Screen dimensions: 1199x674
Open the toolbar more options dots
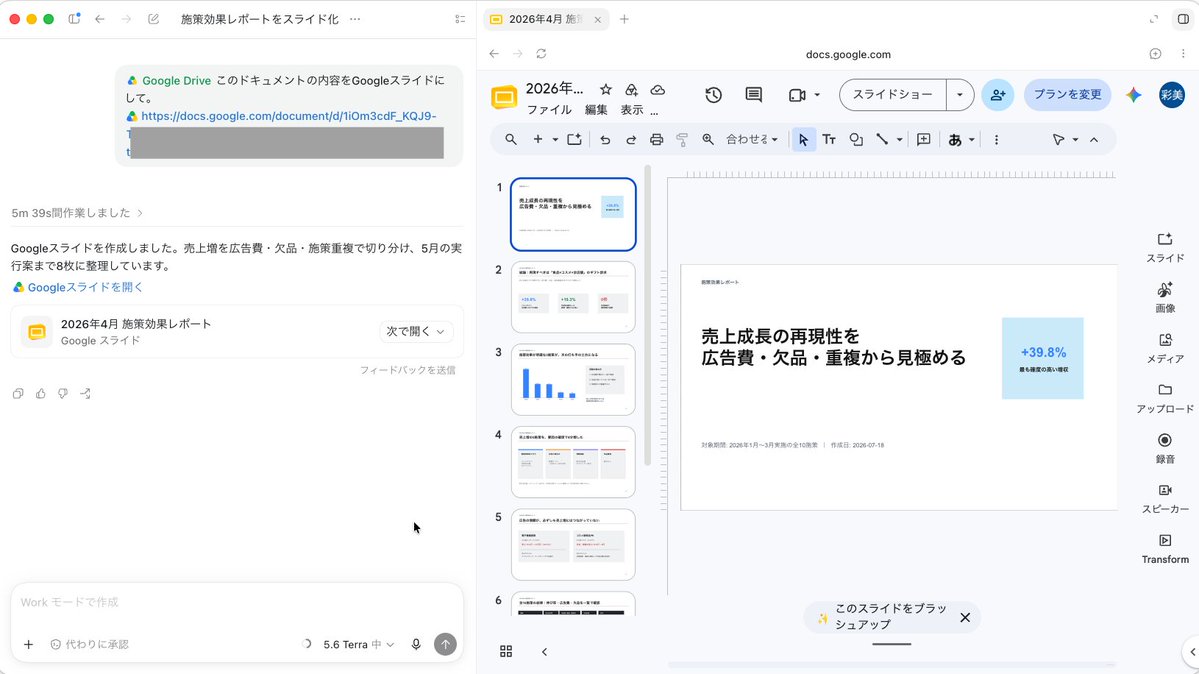point(996,140)
